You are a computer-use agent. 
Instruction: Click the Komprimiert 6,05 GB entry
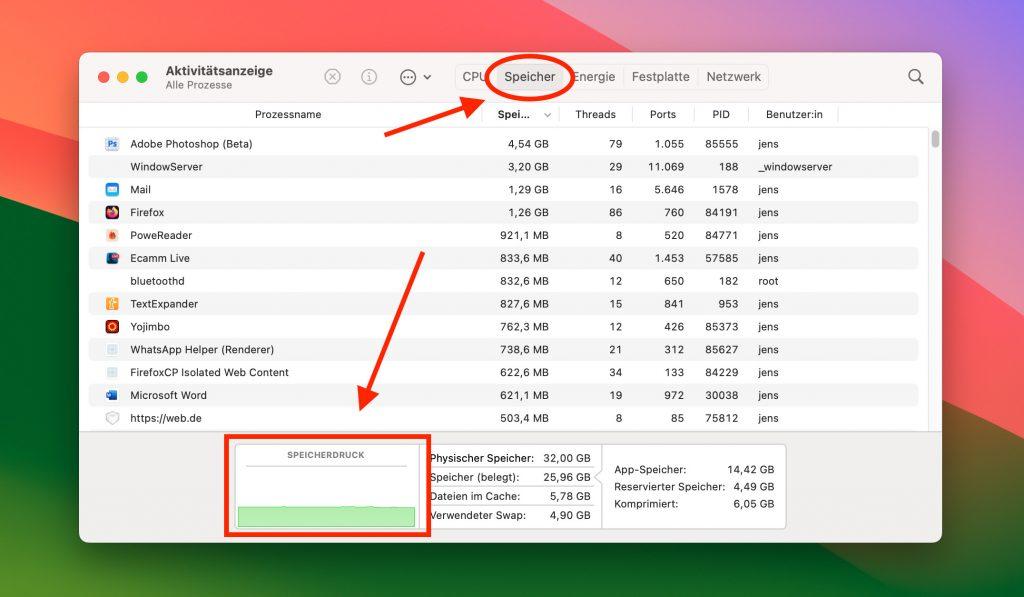click(694, 504)
